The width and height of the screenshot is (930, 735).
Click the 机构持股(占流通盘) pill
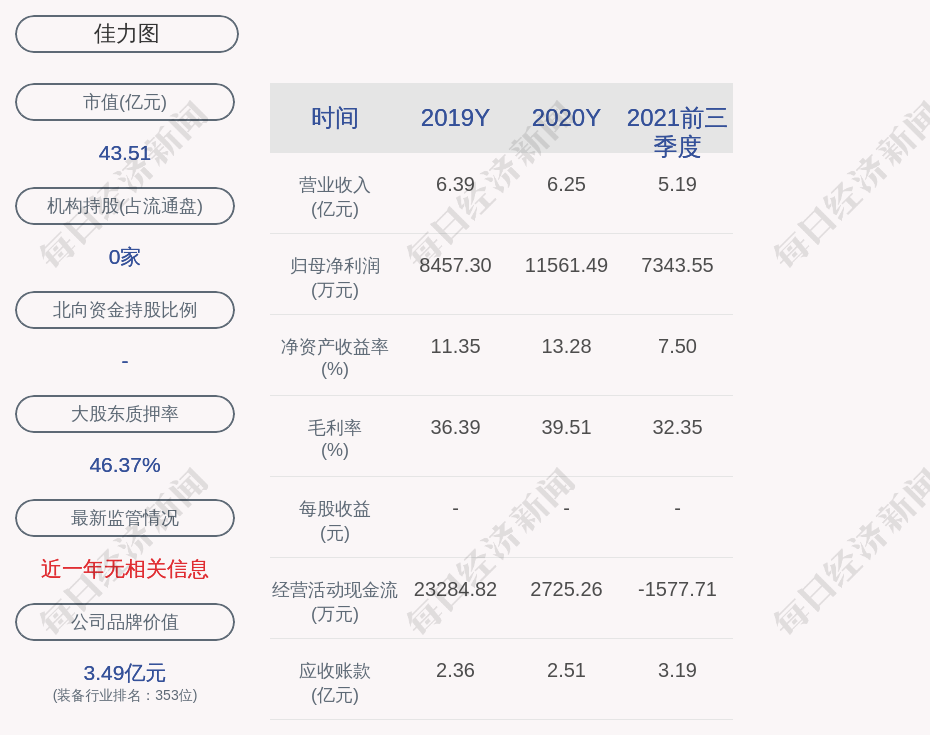pyautogui.click(x=125, y=206)
